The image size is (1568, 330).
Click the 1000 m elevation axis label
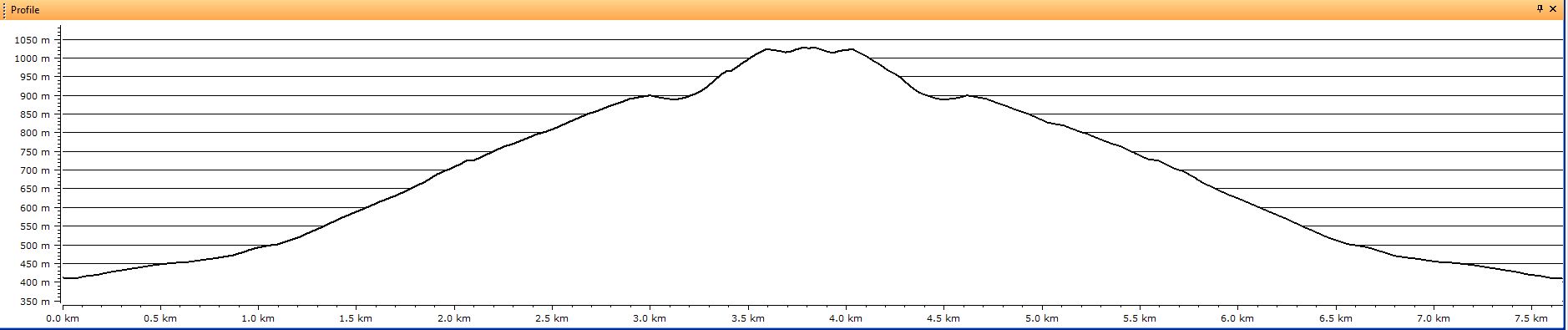(33, 58)
